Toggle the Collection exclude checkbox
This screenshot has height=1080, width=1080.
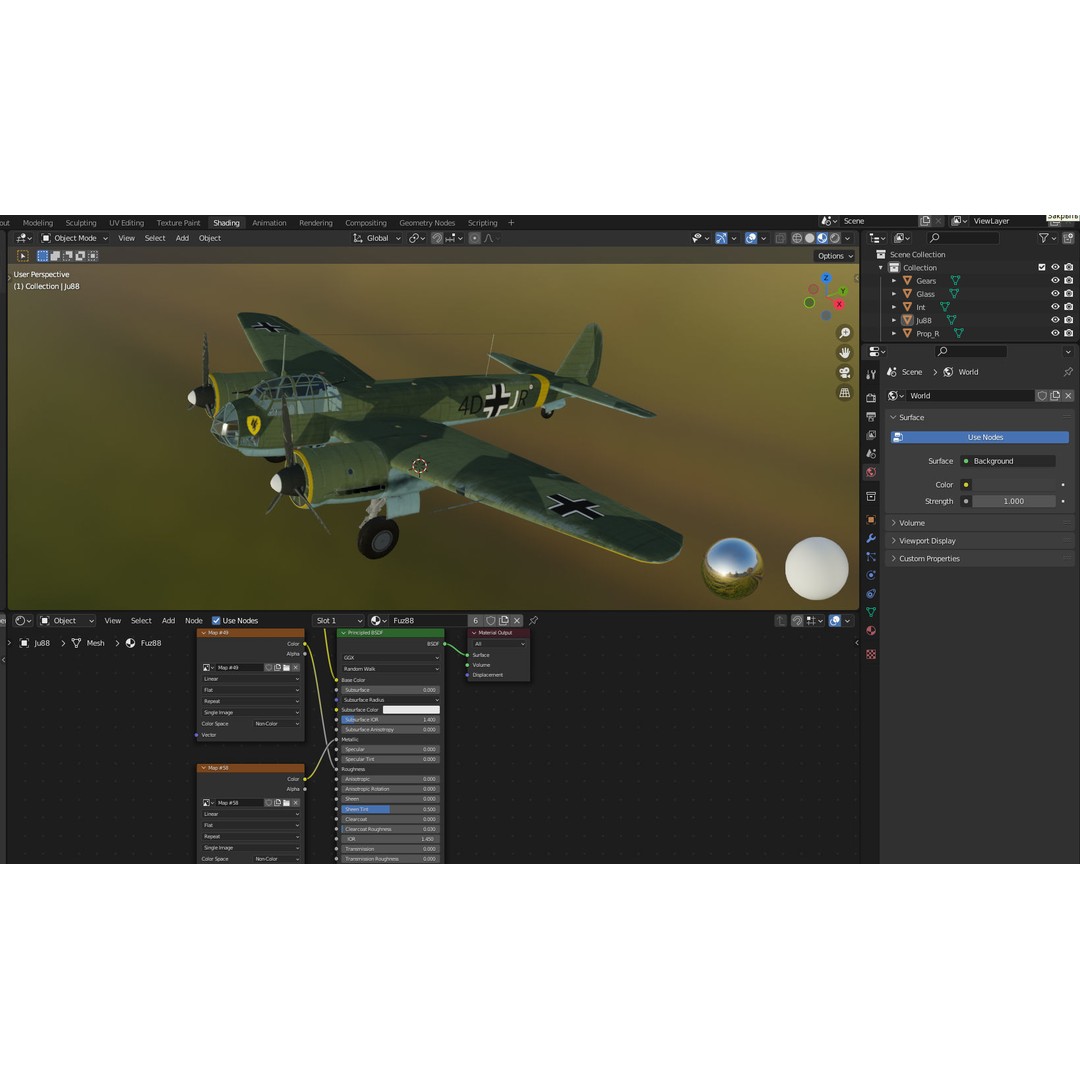coord(1041,267)
